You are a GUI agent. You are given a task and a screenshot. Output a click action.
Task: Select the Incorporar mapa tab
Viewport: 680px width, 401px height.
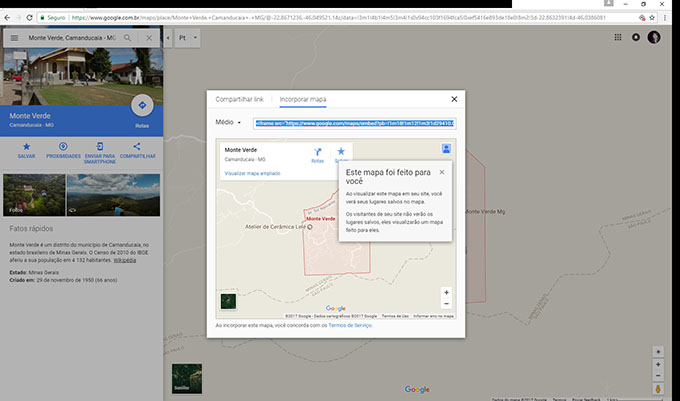coord(303,100)
